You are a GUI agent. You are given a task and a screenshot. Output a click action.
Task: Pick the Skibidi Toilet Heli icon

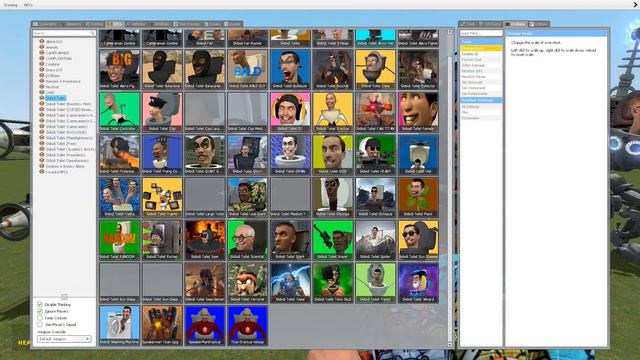(418, 155)
